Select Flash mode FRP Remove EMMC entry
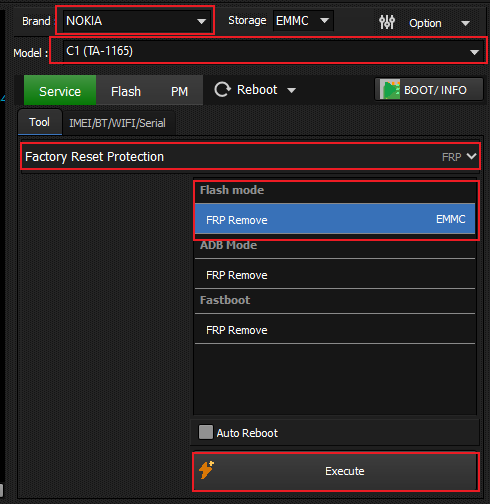The height and width of the screenshot is (504, 490). (335, 219)
